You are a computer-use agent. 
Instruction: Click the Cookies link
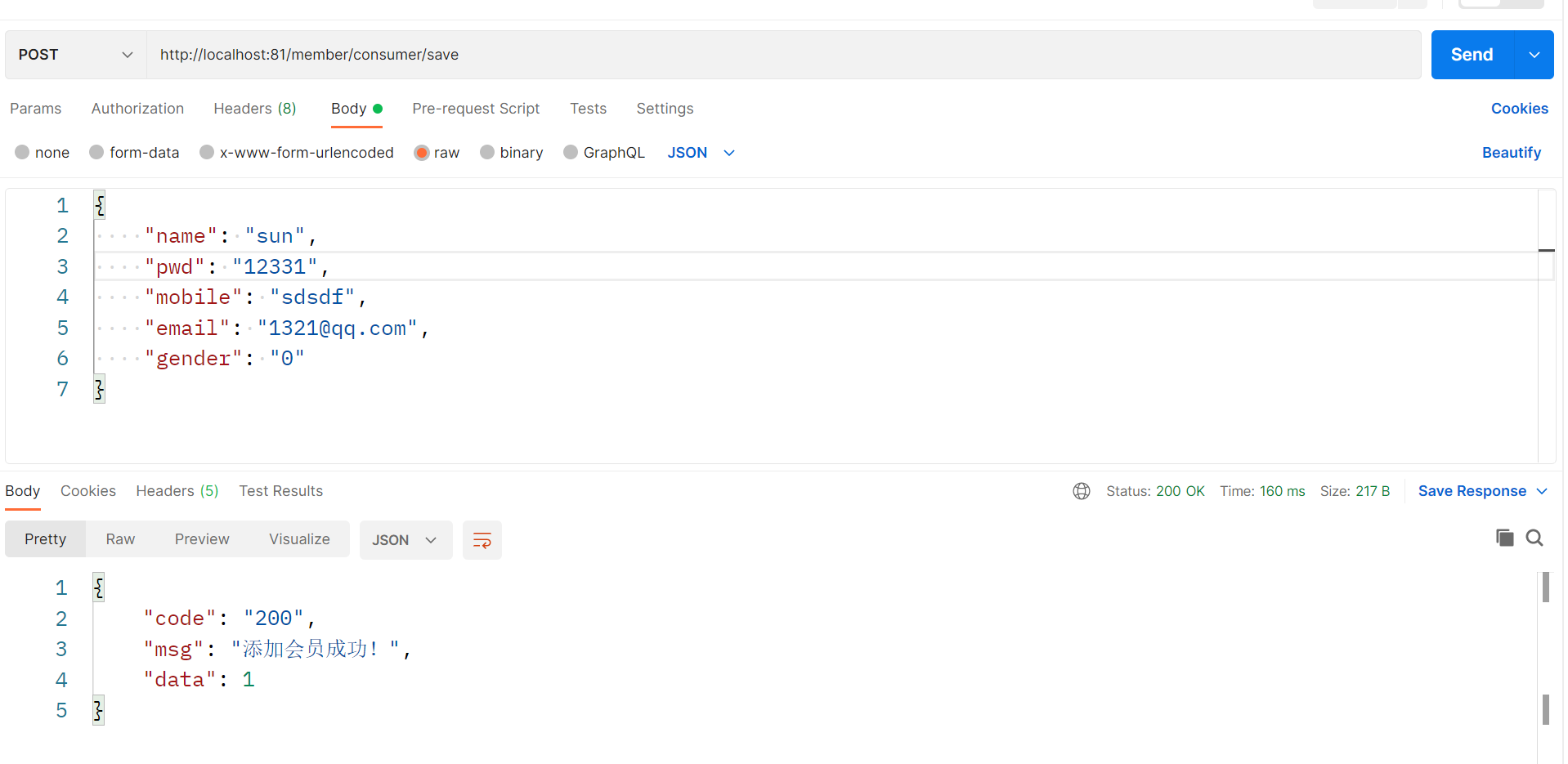[1519, 109]
